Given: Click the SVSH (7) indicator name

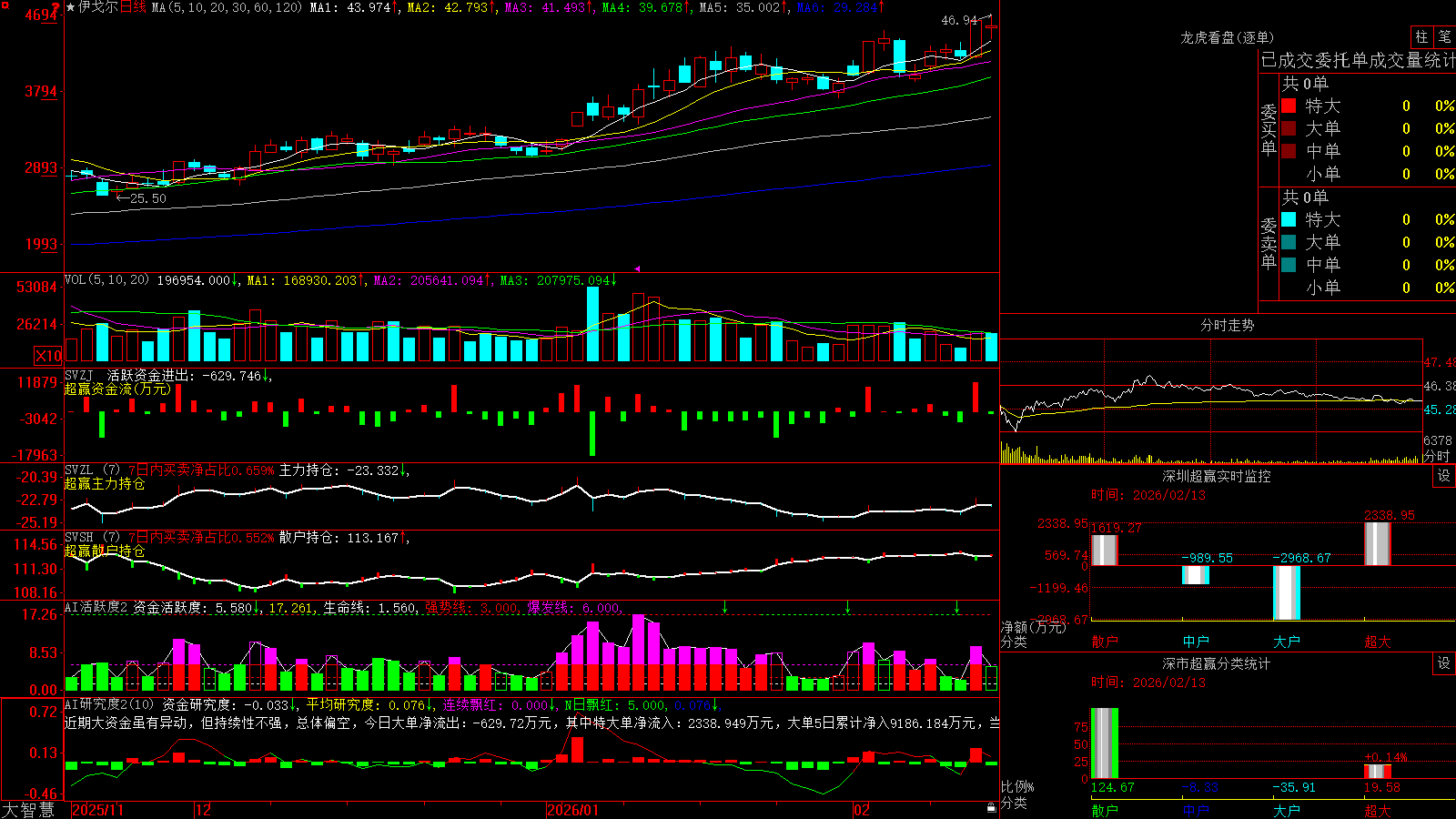Looking at the screenshot, I should (x=92, y=538).
